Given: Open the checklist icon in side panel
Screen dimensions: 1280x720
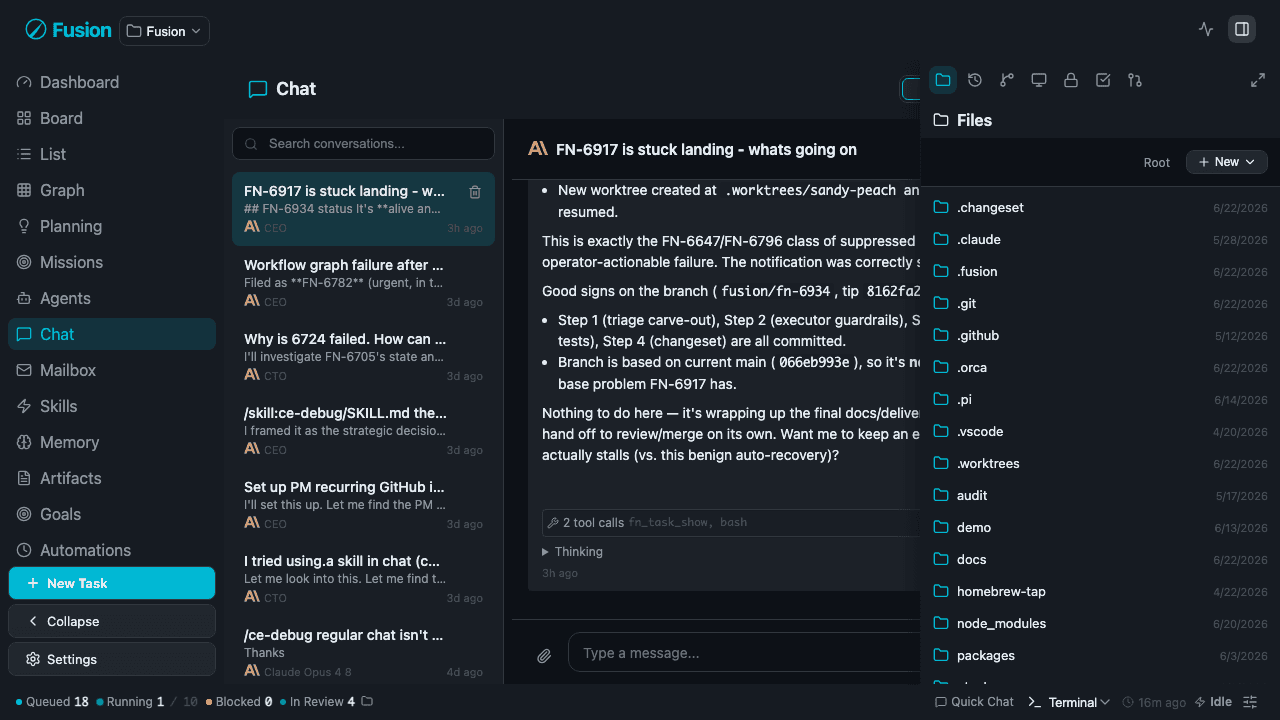Looking at the screenshot, I should click(1103, 80).
